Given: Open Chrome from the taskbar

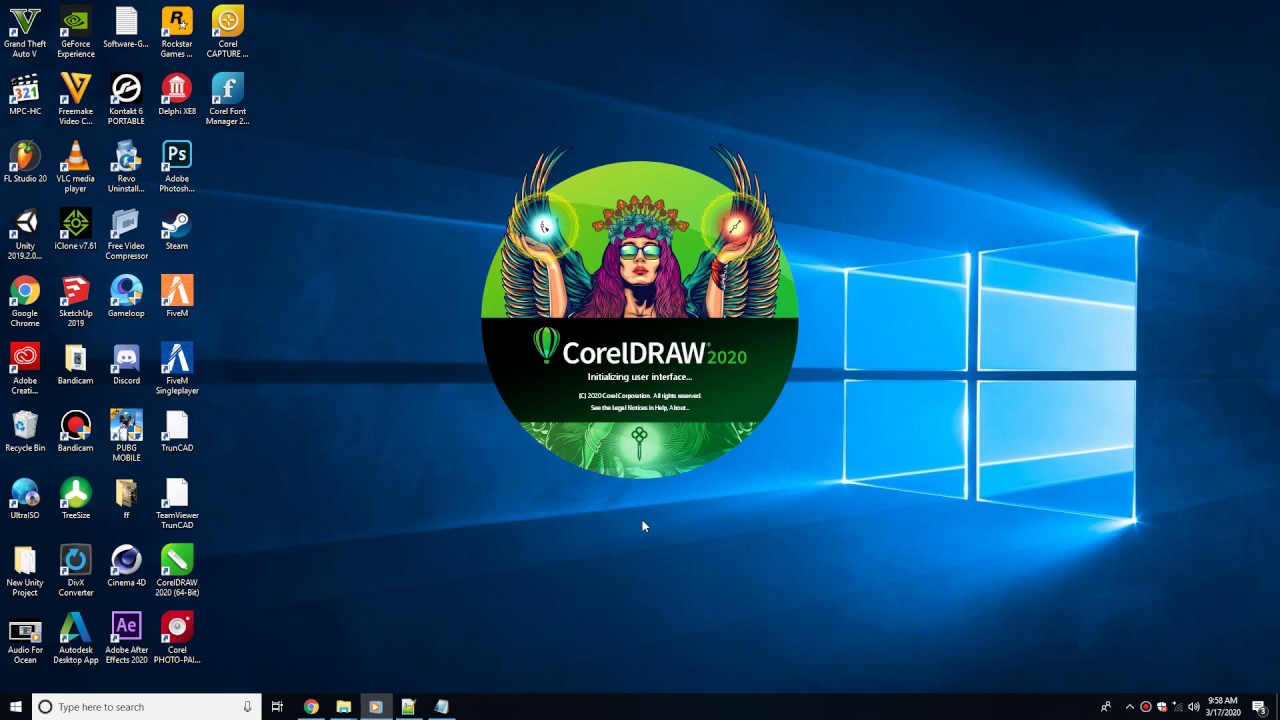Looking at the screenshot, I should (311, 707).
